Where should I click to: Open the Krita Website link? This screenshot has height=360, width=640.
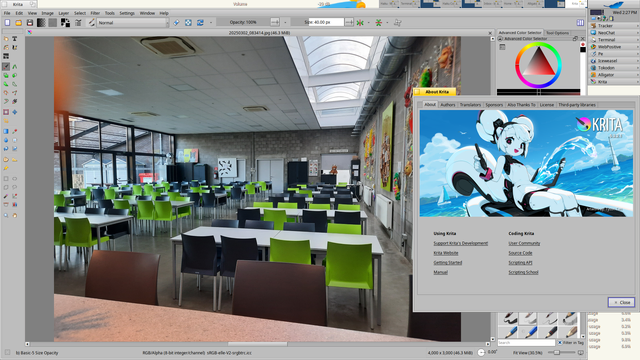click(446, 253)
